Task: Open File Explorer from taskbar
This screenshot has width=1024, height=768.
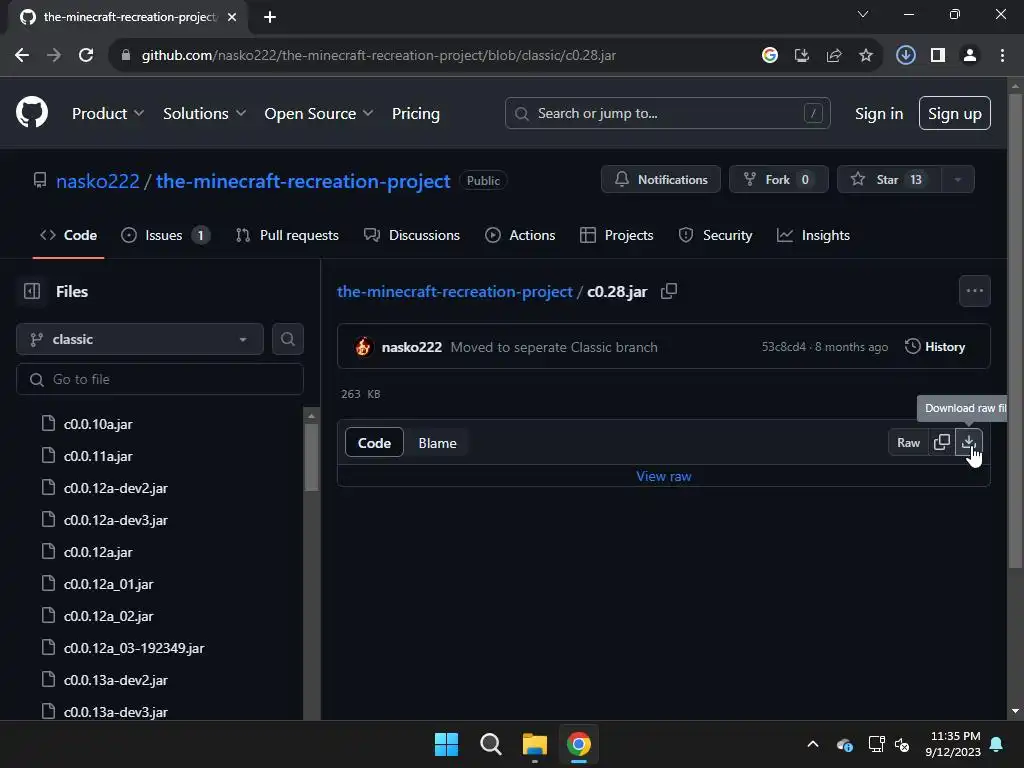Action: [x=534, y=744]
